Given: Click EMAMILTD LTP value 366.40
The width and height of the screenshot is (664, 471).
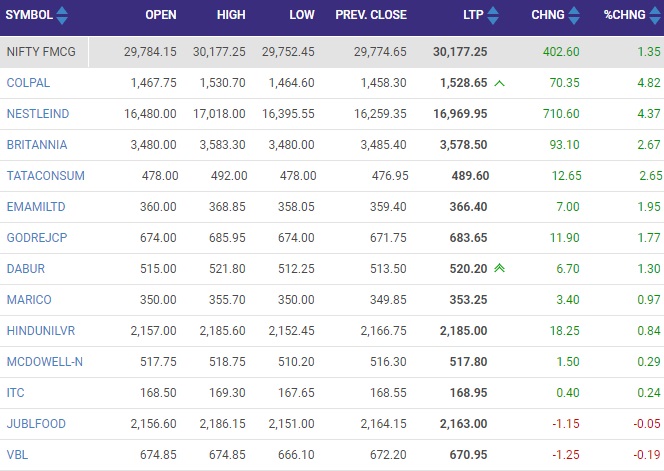Looking at the screenshot, I should [468, 206].
